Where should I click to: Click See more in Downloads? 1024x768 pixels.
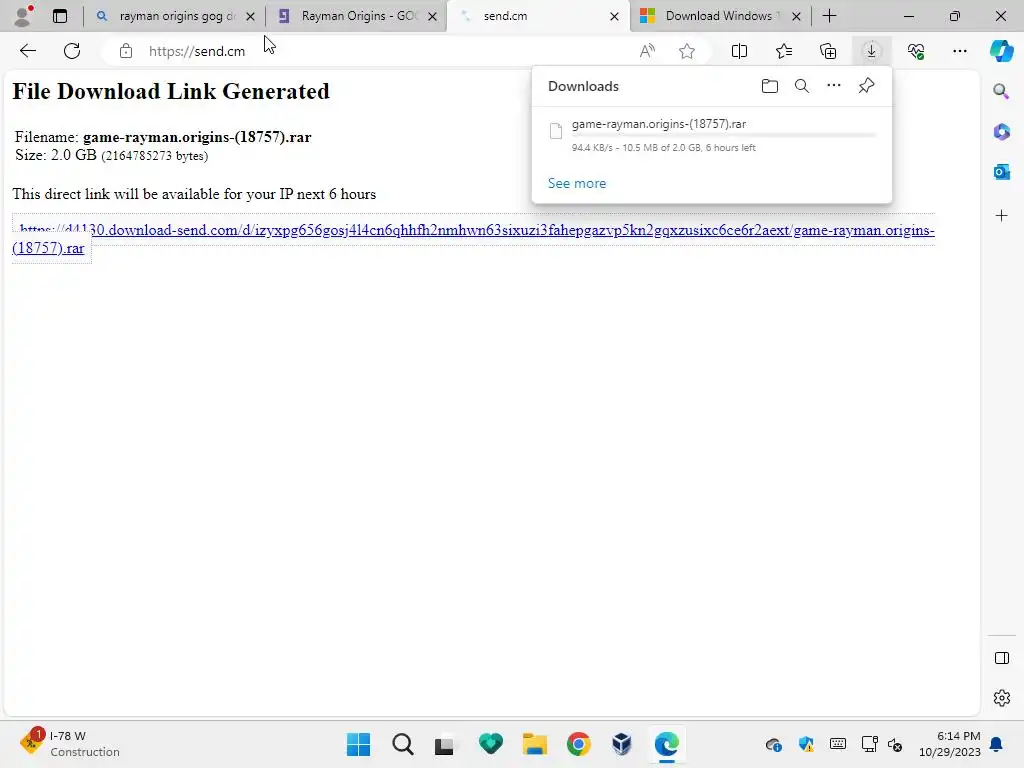(x=577, y=184)
